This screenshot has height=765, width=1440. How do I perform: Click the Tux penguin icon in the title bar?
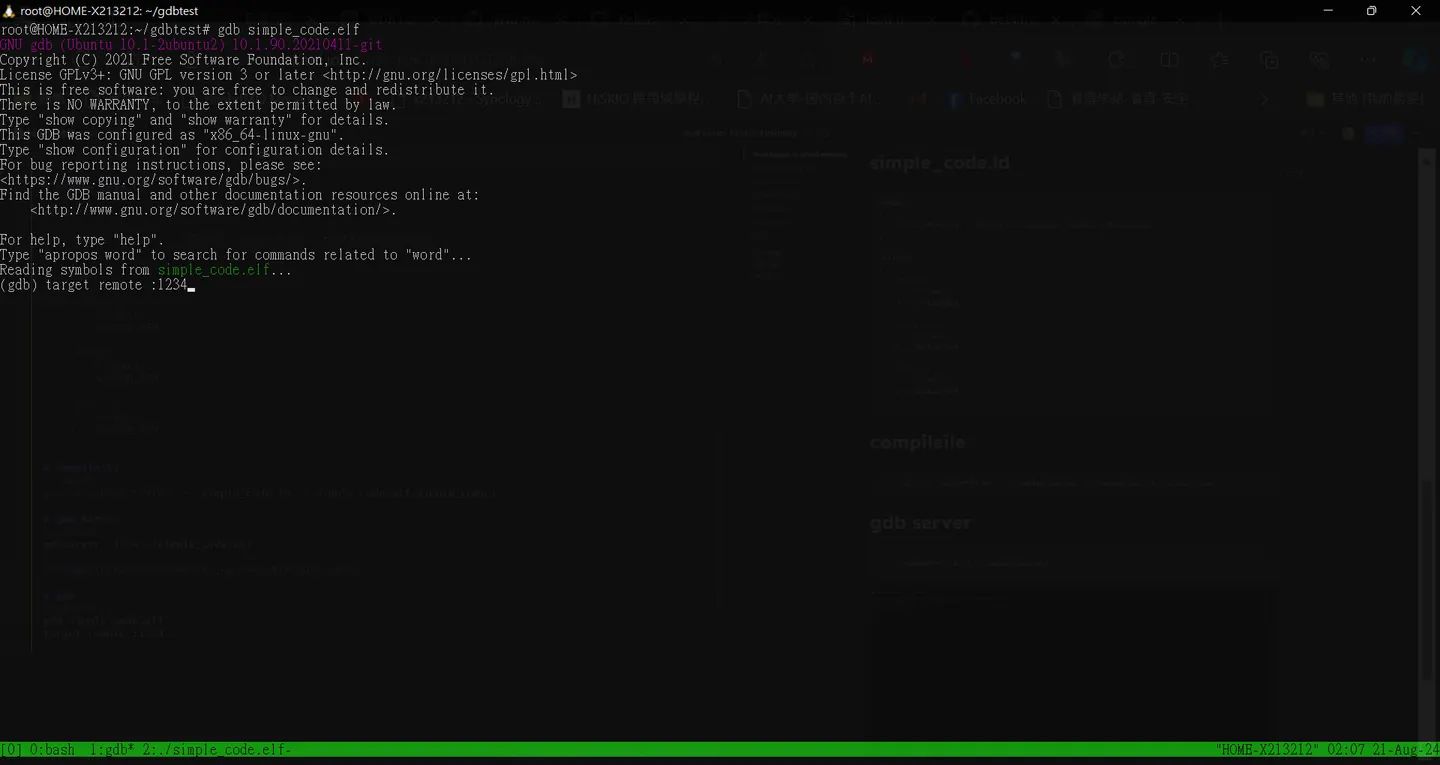(9, 11)
